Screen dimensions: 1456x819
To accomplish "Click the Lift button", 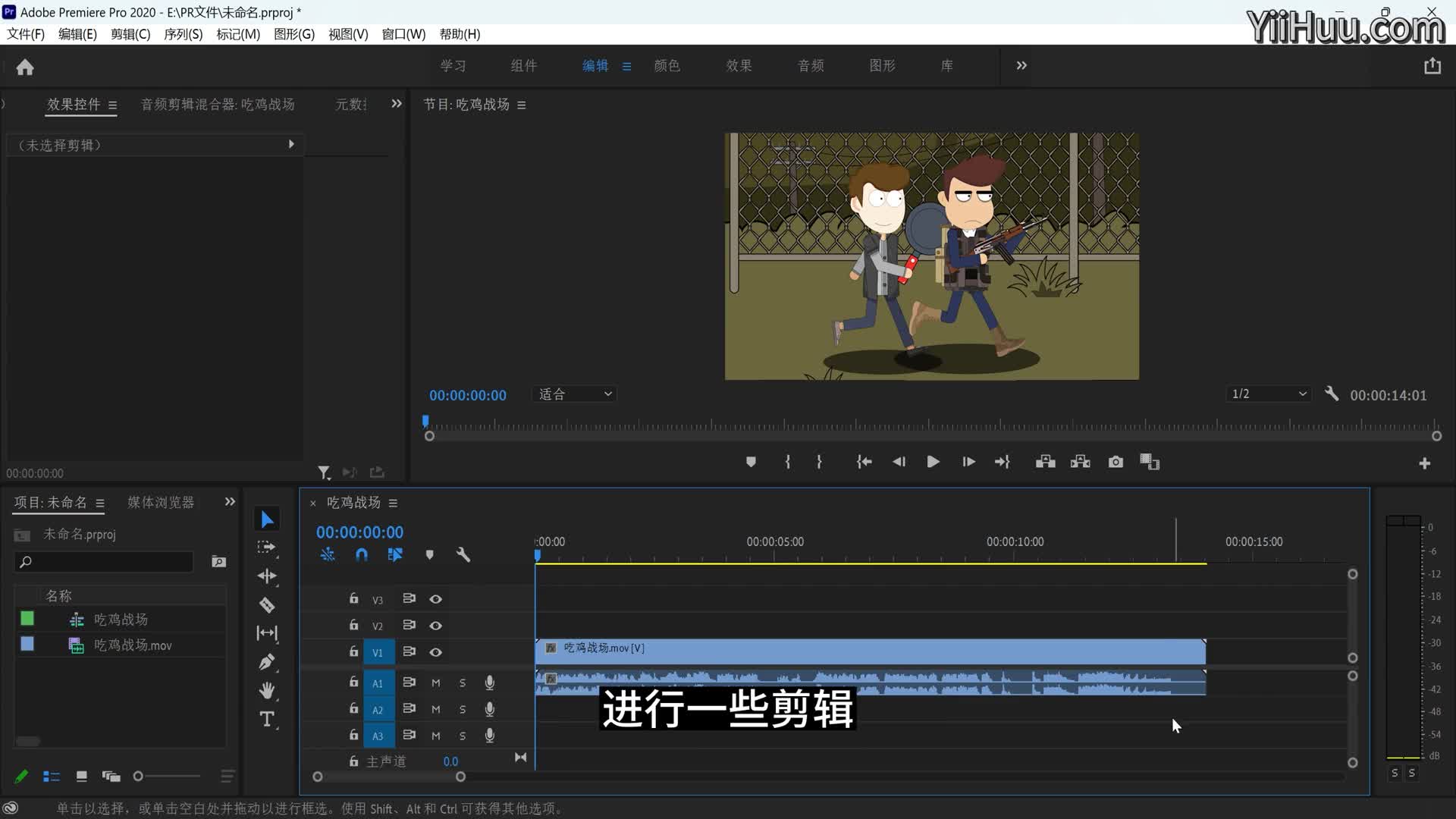I will [x=1046, y=462].
